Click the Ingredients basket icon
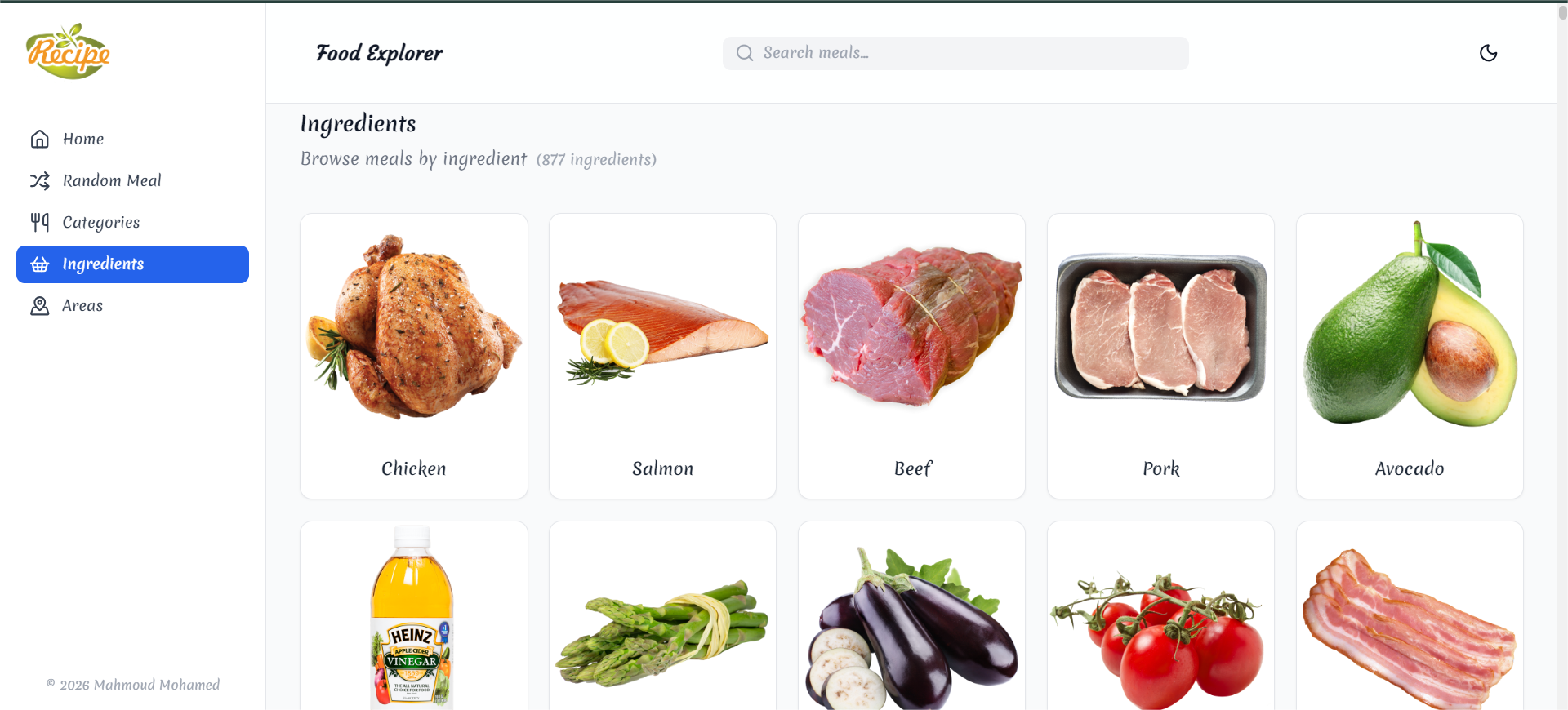 pyautogui.click(x=40, y=264)
